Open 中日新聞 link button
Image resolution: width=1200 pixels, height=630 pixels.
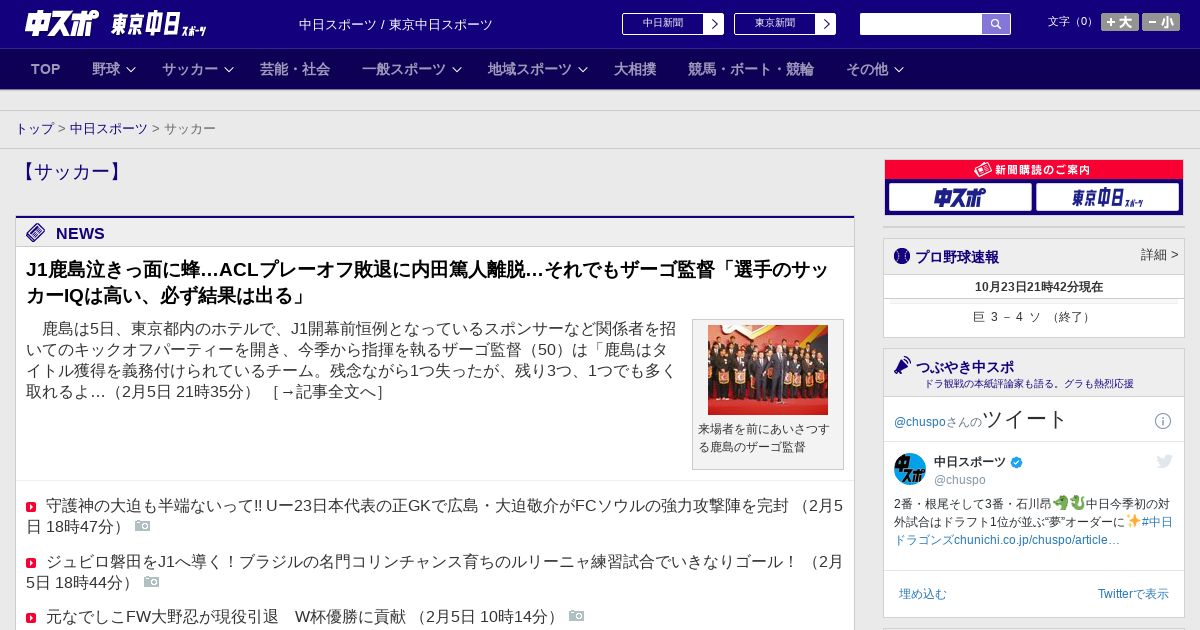coord(663,24)
